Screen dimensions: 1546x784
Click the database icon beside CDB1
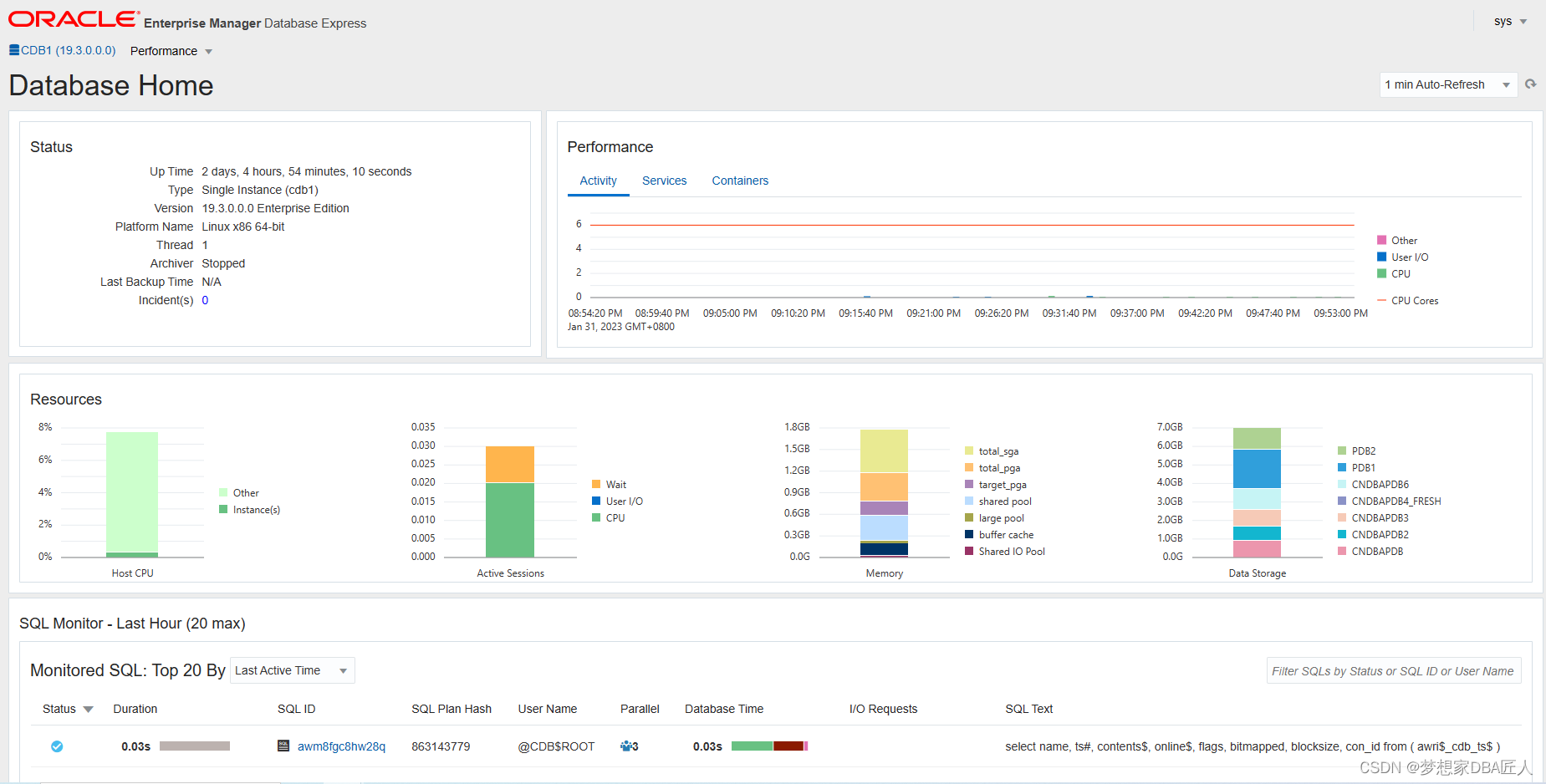coord(14,50)
